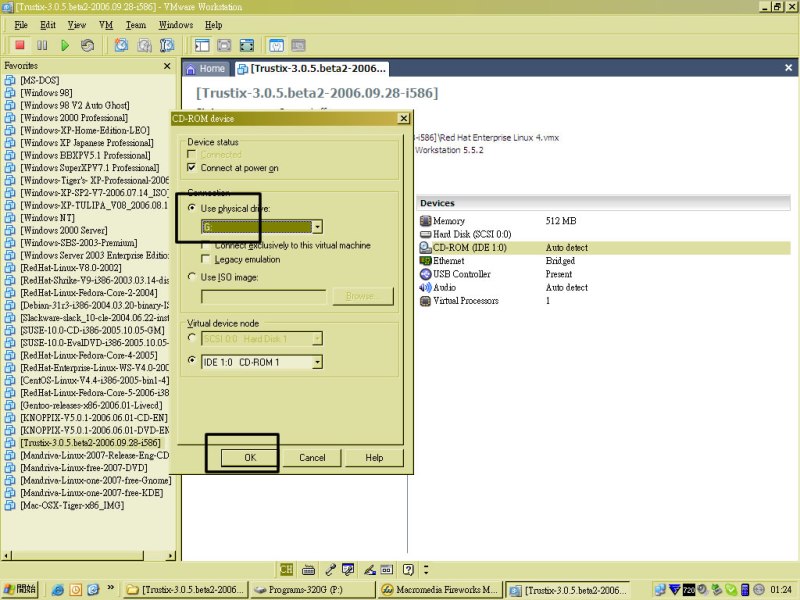Open the Windows menu

click(176, 25)
